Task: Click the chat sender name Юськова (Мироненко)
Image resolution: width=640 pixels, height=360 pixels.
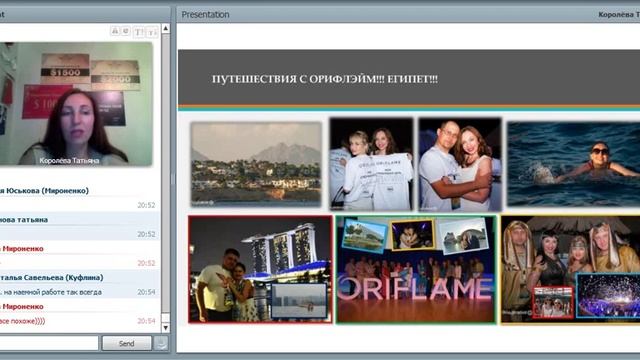Action: [x=48, y=191]
